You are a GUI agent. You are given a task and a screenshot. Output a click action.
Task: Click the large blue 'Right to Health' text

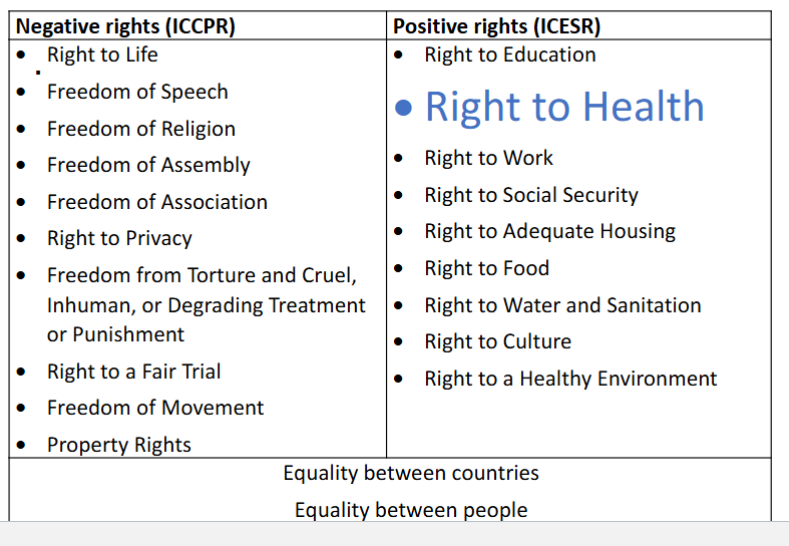pos(564,107)
